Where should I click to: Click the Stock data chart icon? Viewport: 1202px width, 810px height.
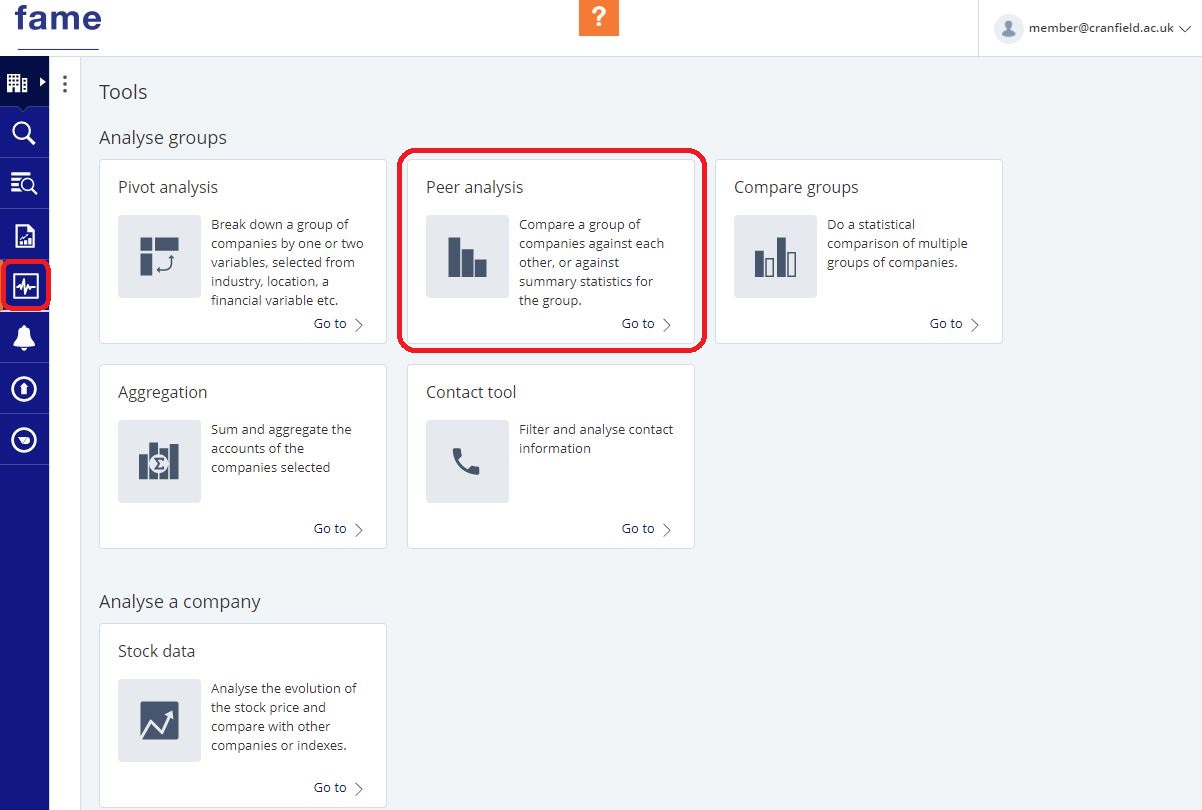click(x=159, y=720)
